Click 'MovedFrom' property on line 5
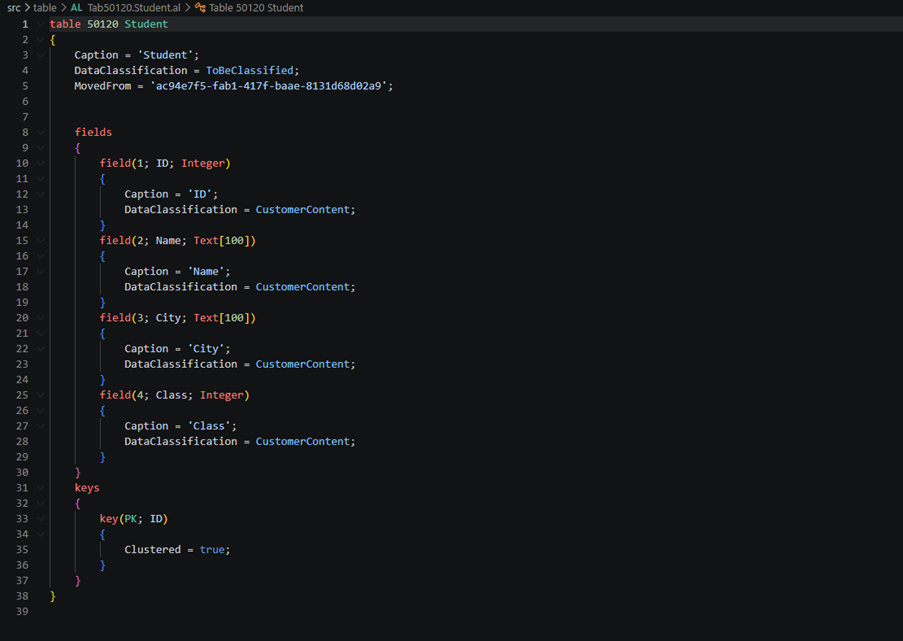The width and height of the screenshot is (903, 641). click(103, 86)
